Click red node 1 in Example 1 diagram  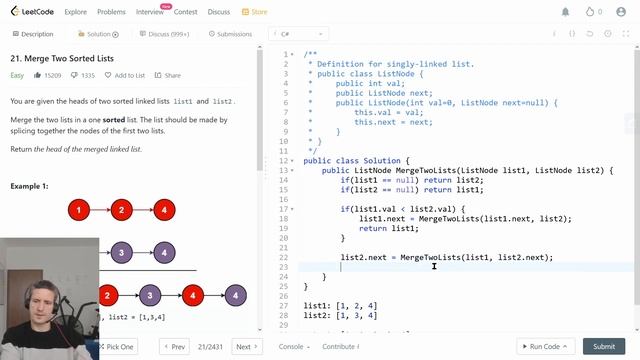[79, 210]
